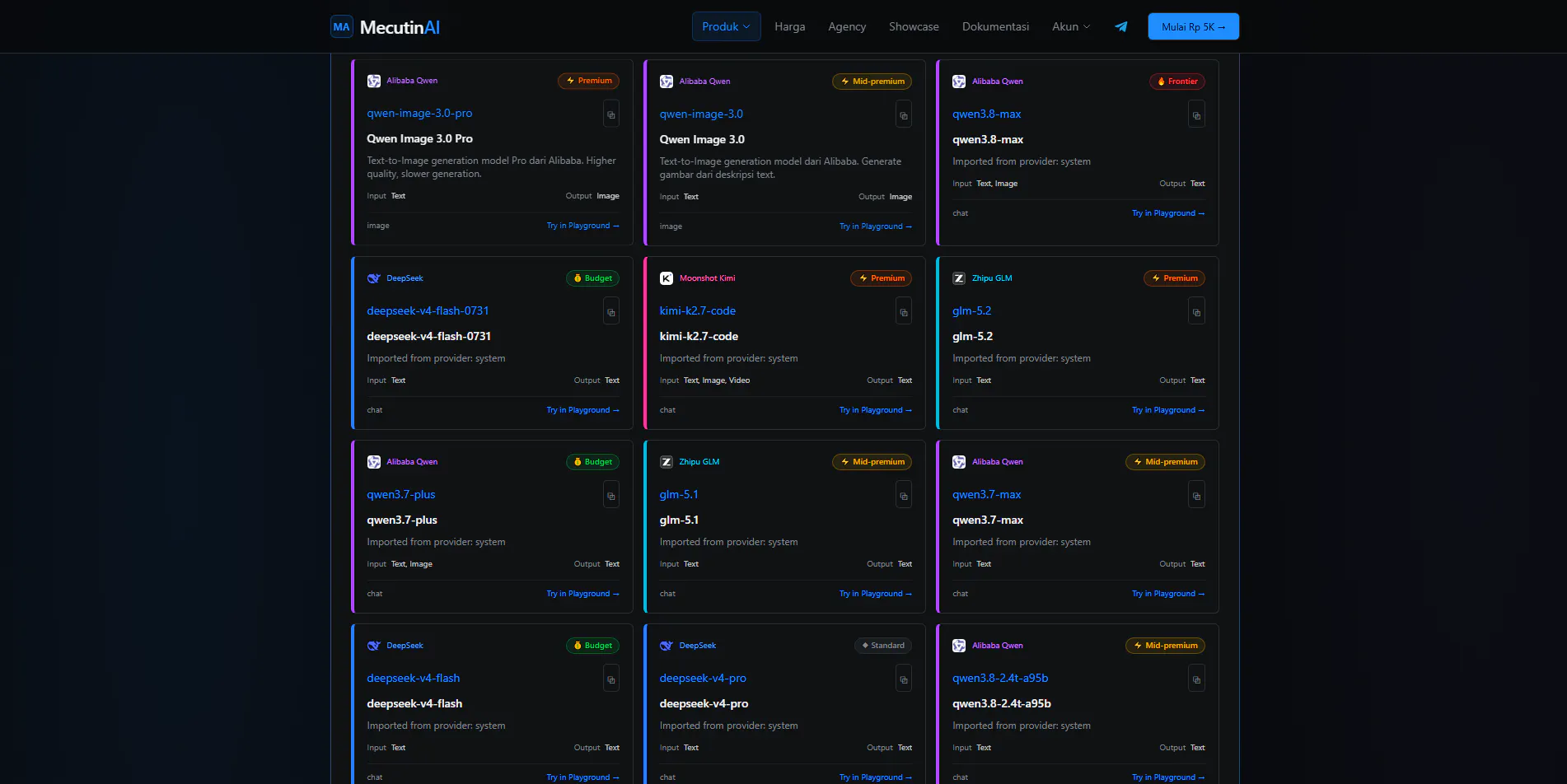
Task: Click Zhipu GLM logo on glm-5.1 card
Action: click(x=667, y=462)
